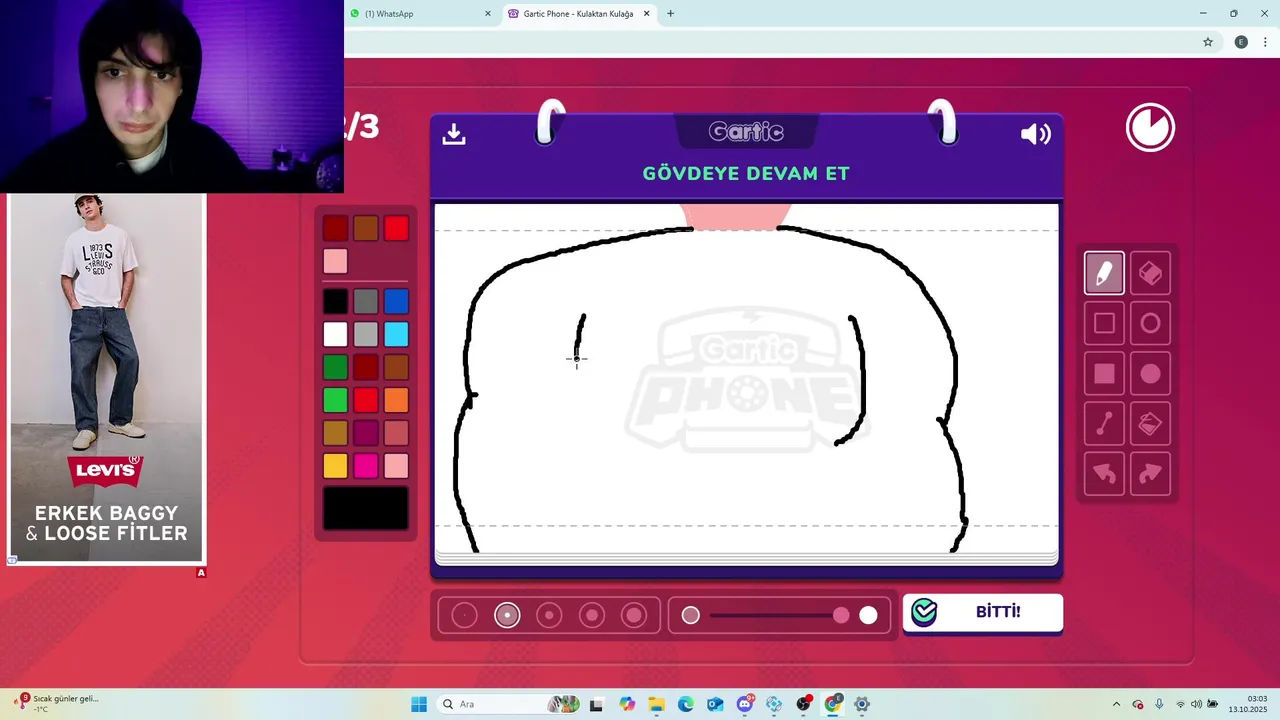Select the eraser tool
1280x720 pixels.
pos(1150,273)
